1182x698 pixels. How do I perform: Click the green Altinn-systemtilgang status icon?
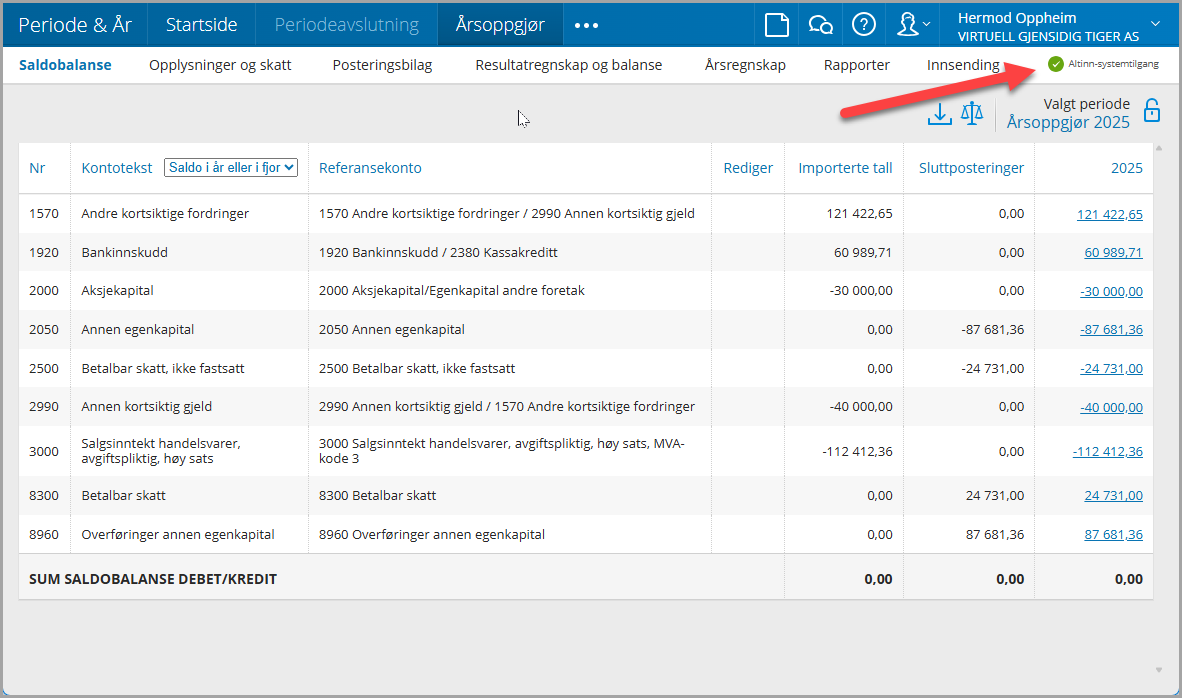click(x=1055, y=64)
